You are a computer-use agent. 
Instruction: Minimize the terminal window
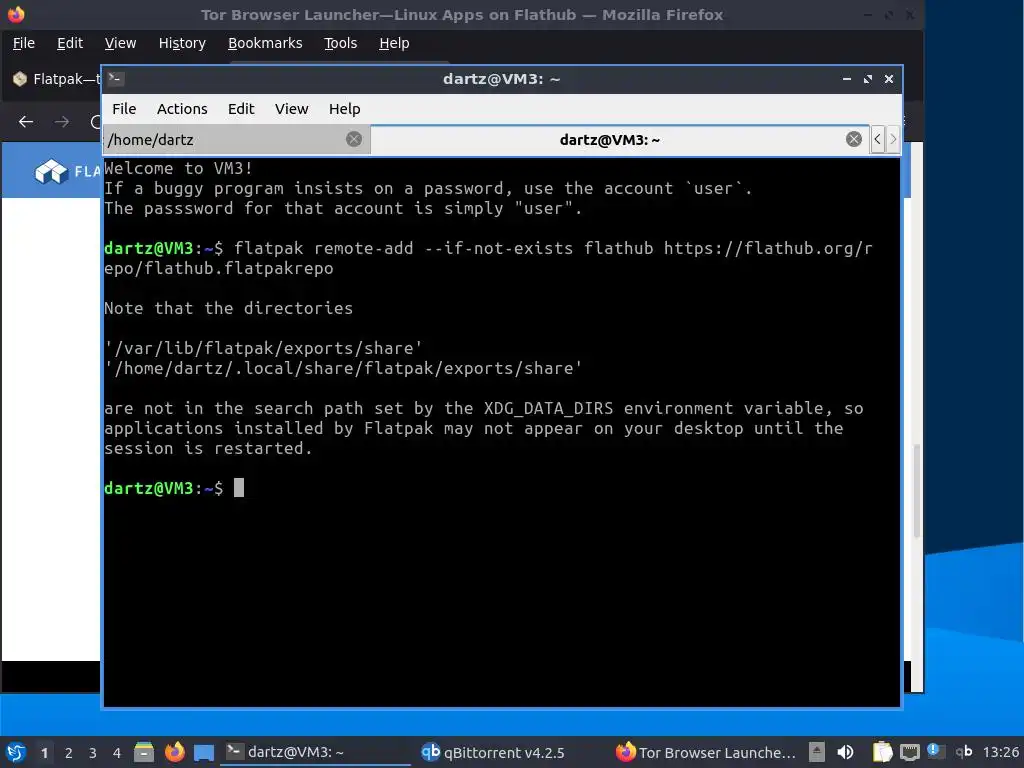tap(846, 79)
